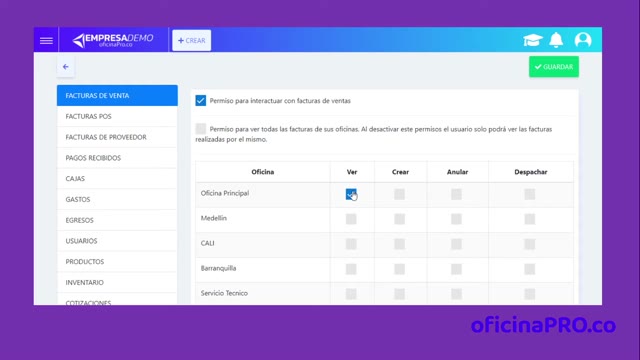The image size is (640, 360).
Task: Open the hamburger navigation menu
Action: 46,40
